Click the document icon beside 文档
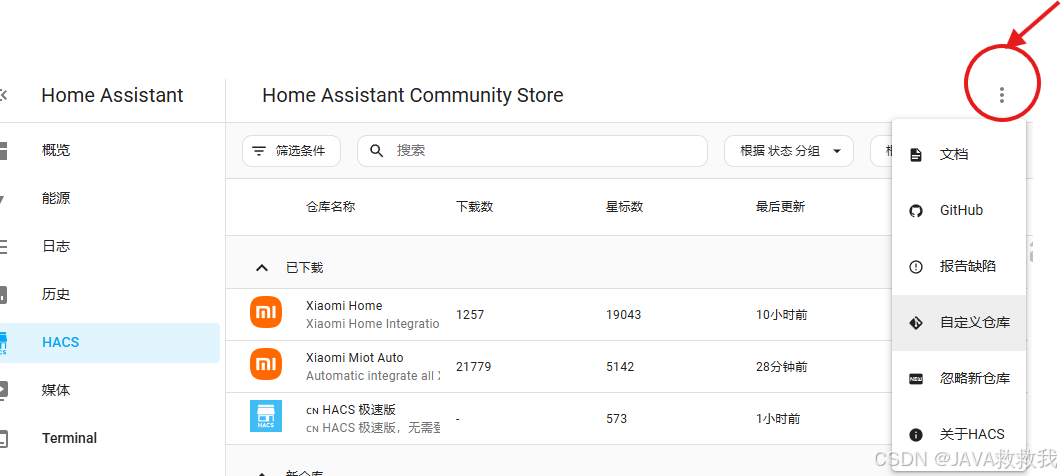 (x=916, y=155)
